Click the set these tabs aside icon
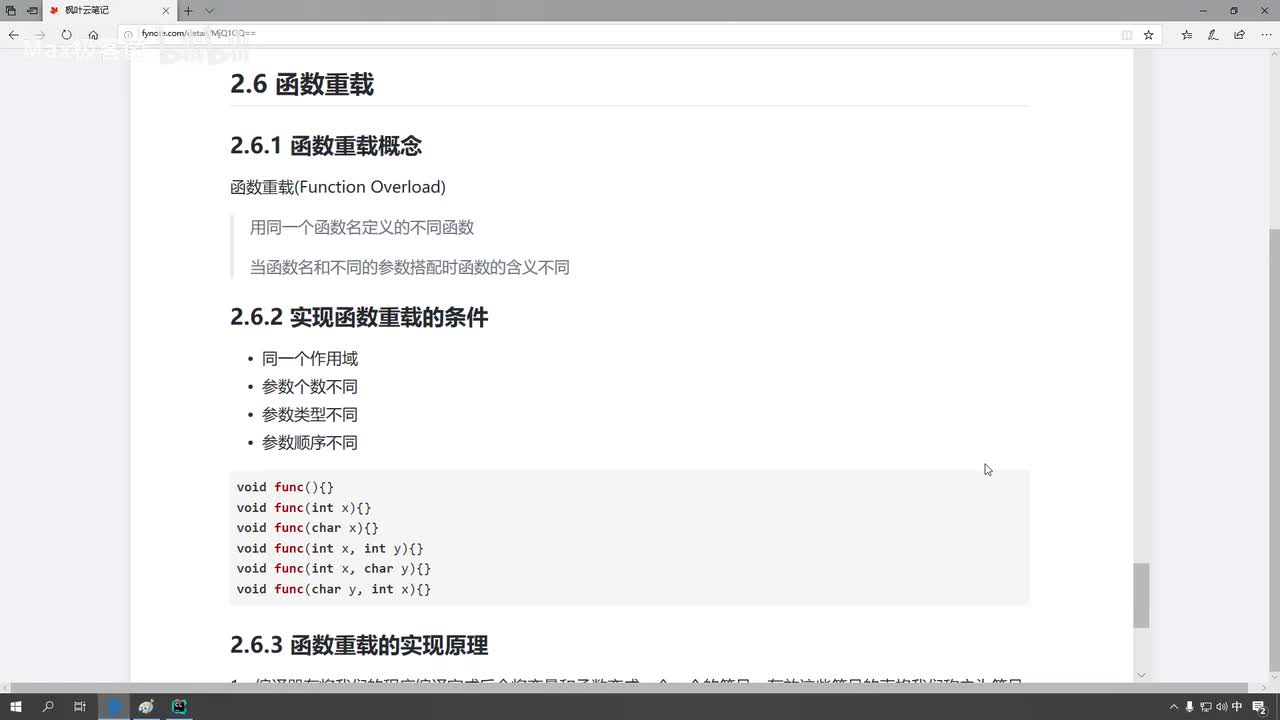This screenshot has height=720, width=1280. 32,10
